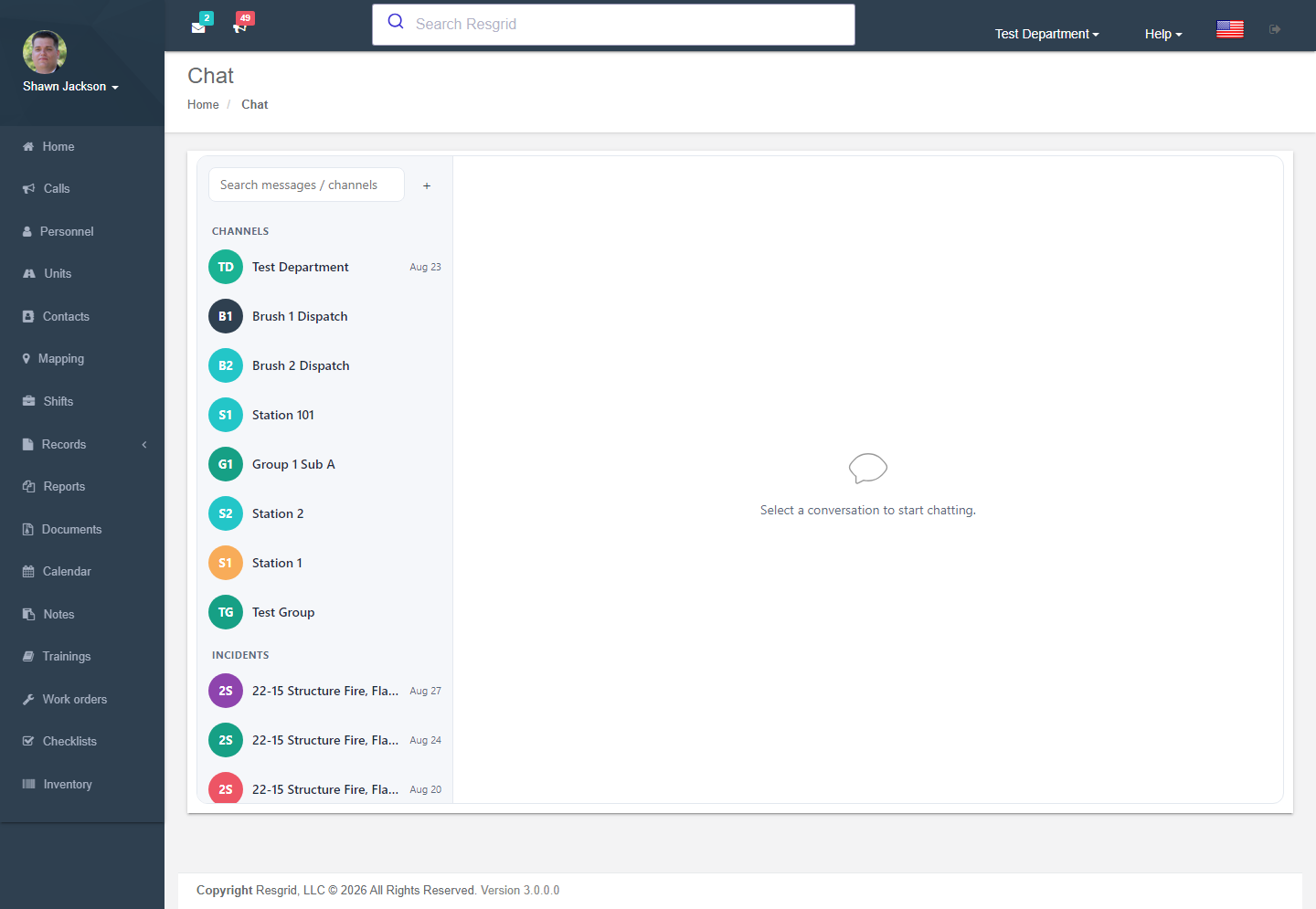Image resolution: width=1316 pixels, height=909 pixels.
Task: Select the Brush 2 Dispatch channel
Action: (x=325, y=365)
